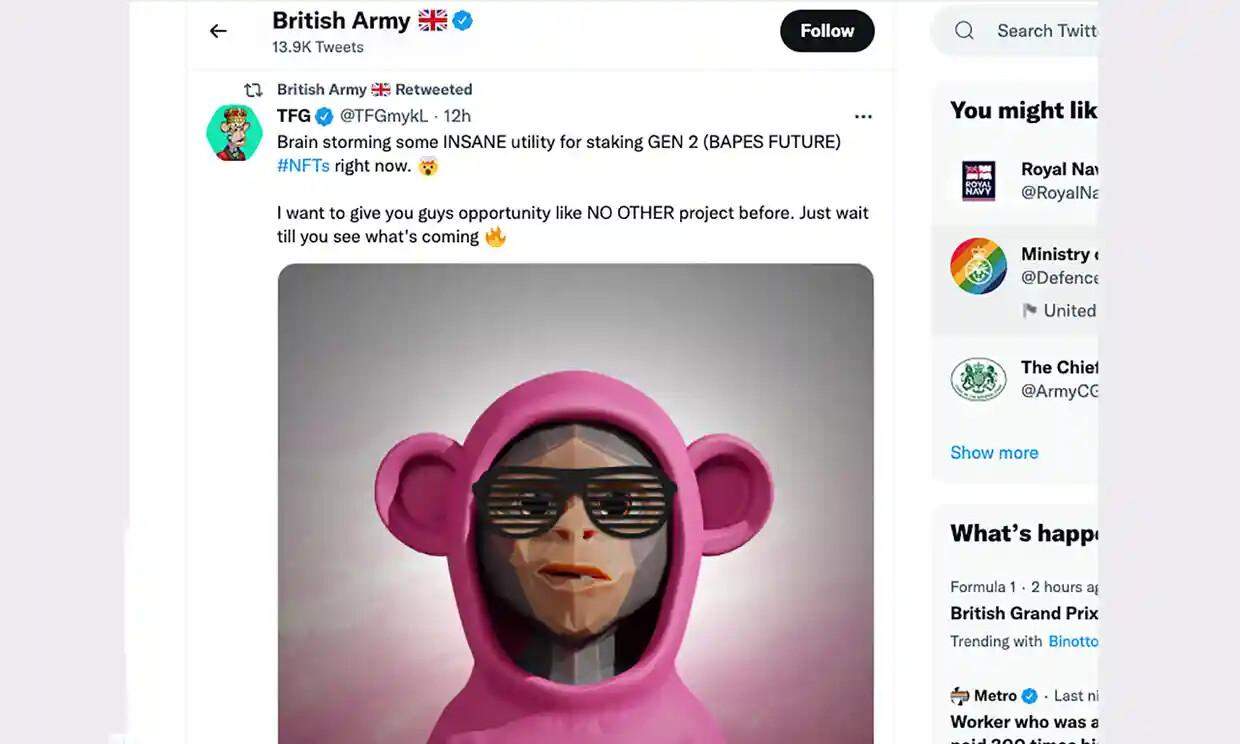Open the British Grand Prix trend
Screen dimensions: 1240x744
point(1024,613)
